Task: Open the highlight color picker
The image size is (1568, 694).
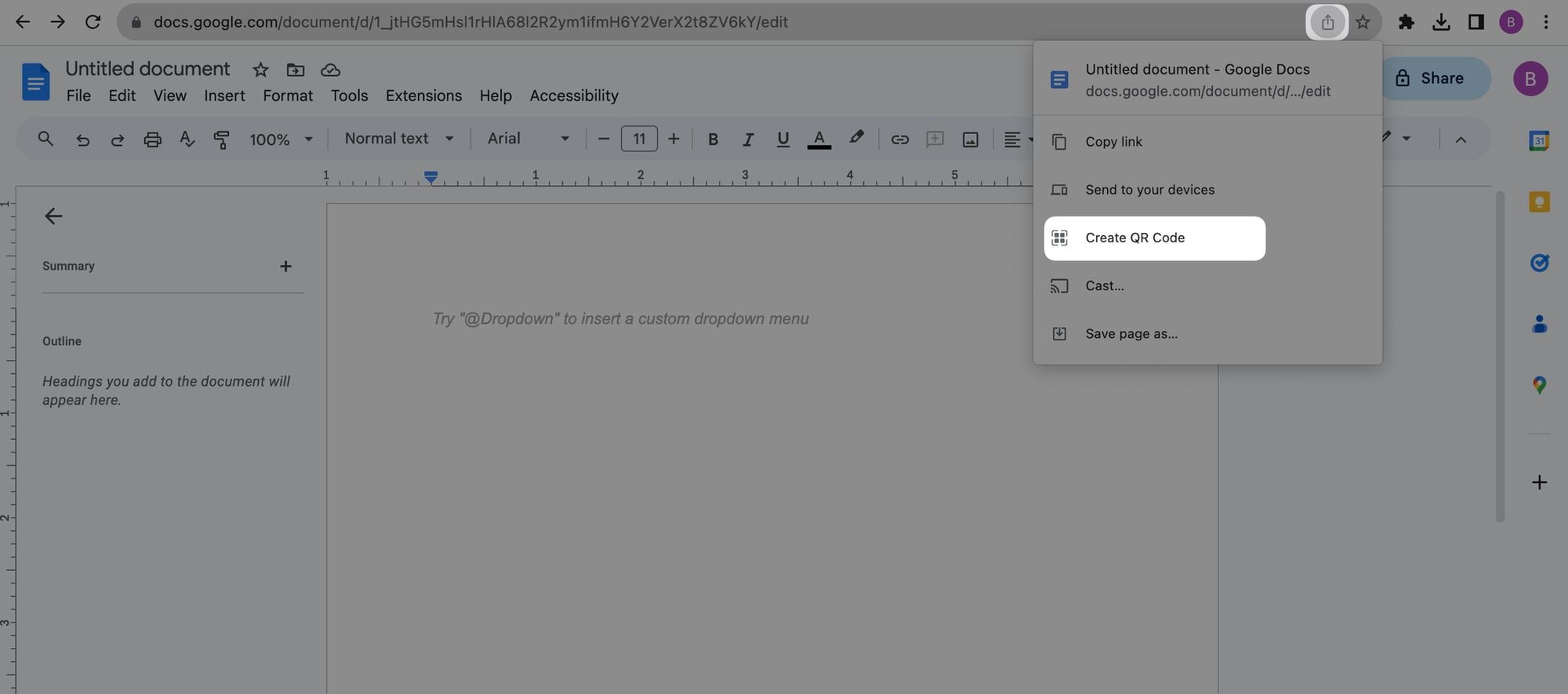Action: pos(856,138)
